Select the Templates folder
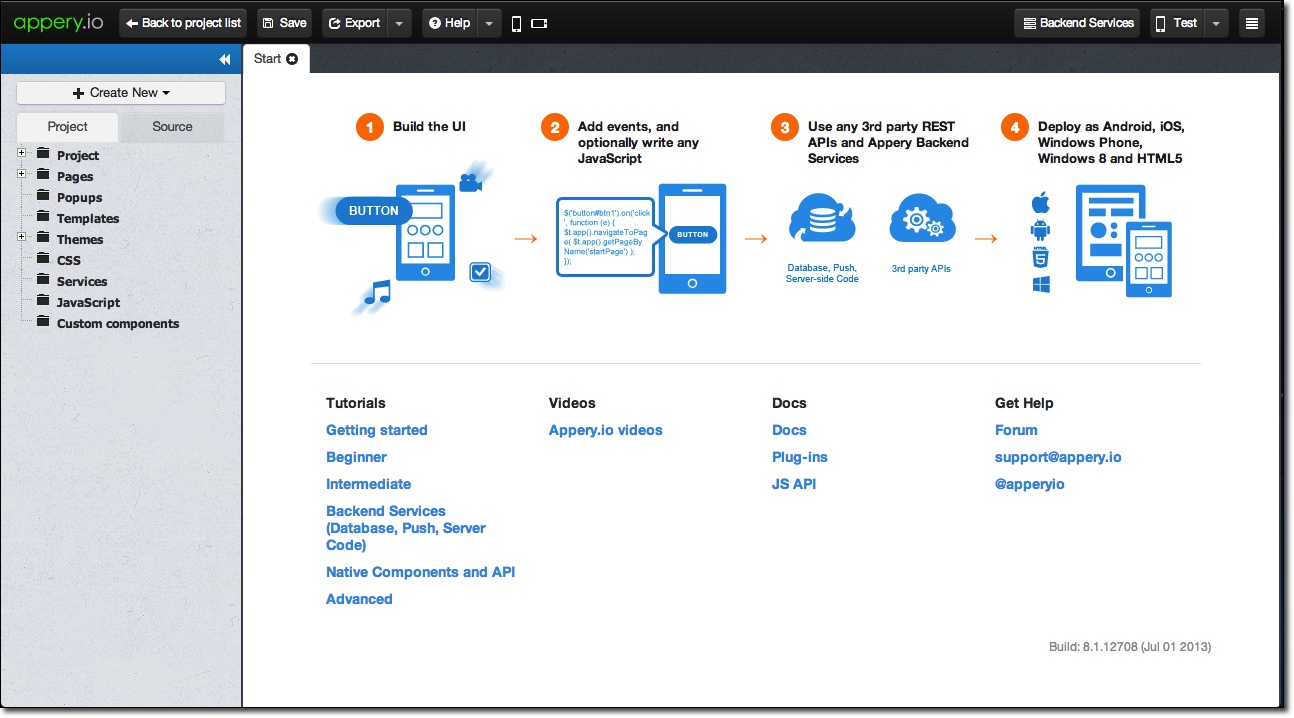Viewport: 1294px width, 718px height. coord(88,218)
